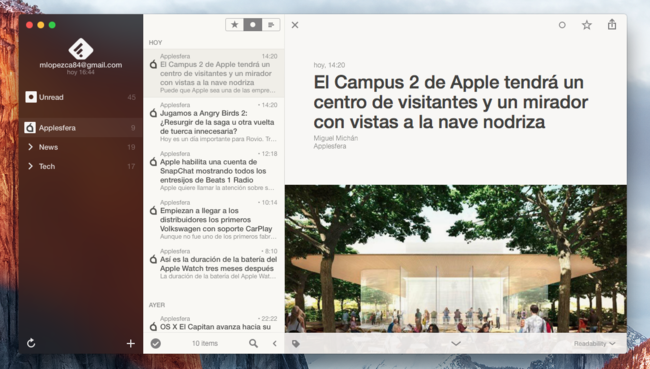
Task: Mark all items as read checkmark
Action: tap(155, 343)
